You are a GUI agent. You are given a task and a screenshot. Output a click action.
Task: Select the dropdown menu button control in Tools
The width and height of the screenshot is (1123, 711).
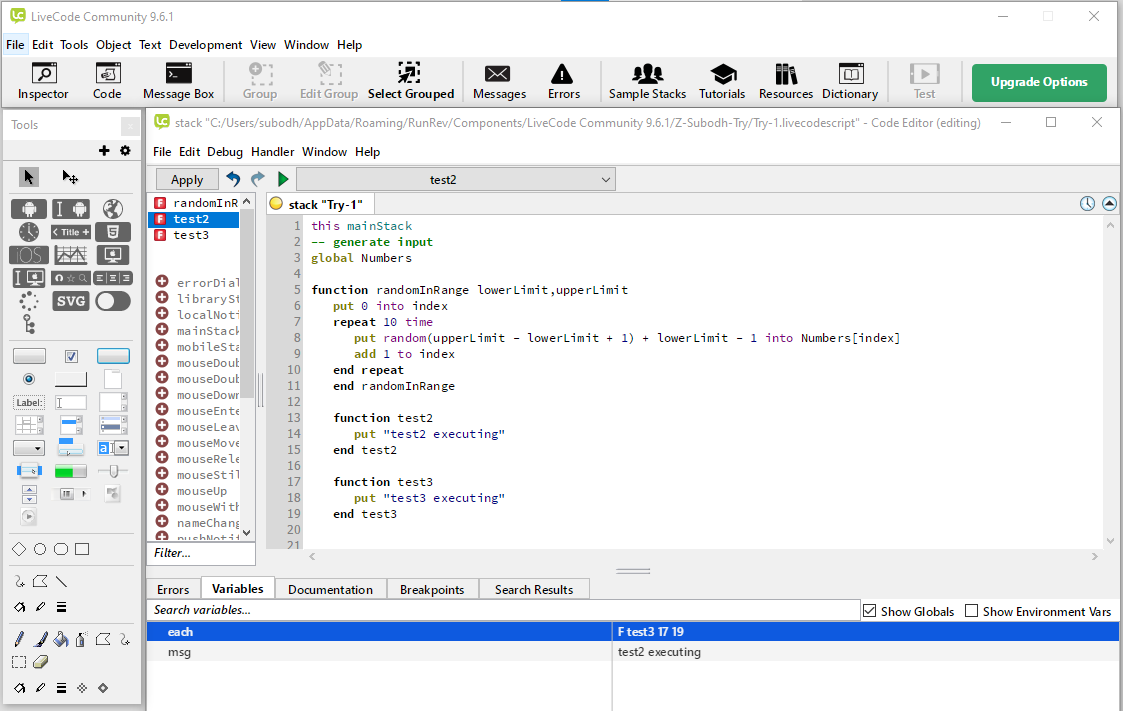coord(28,448)
